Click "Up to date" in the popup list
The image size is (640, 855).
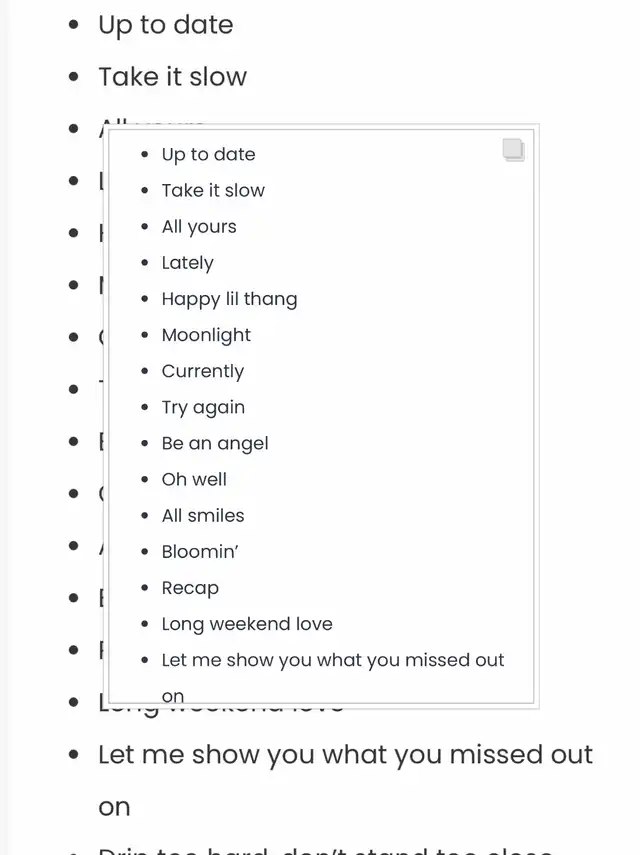[208, 154]
